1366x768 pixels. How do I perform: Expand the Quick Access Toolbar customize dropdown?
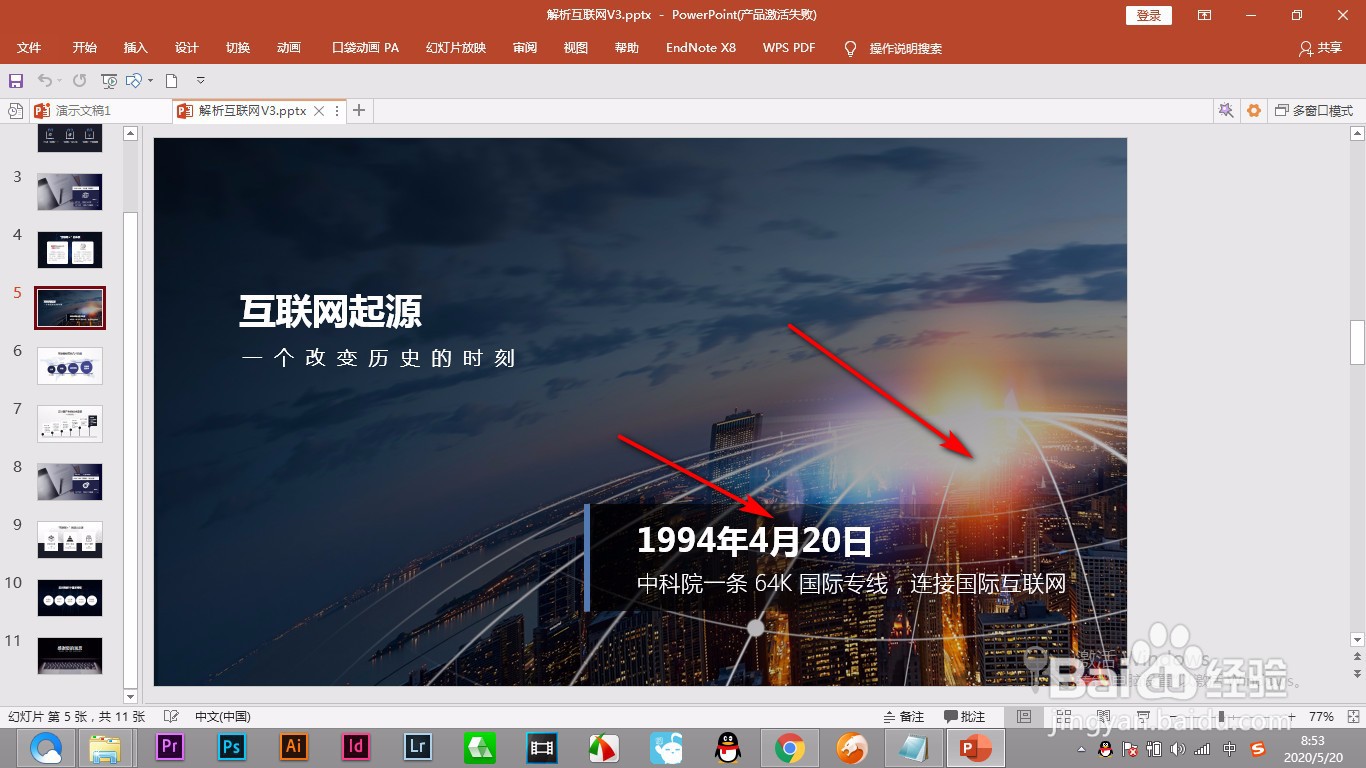point(200,80)
